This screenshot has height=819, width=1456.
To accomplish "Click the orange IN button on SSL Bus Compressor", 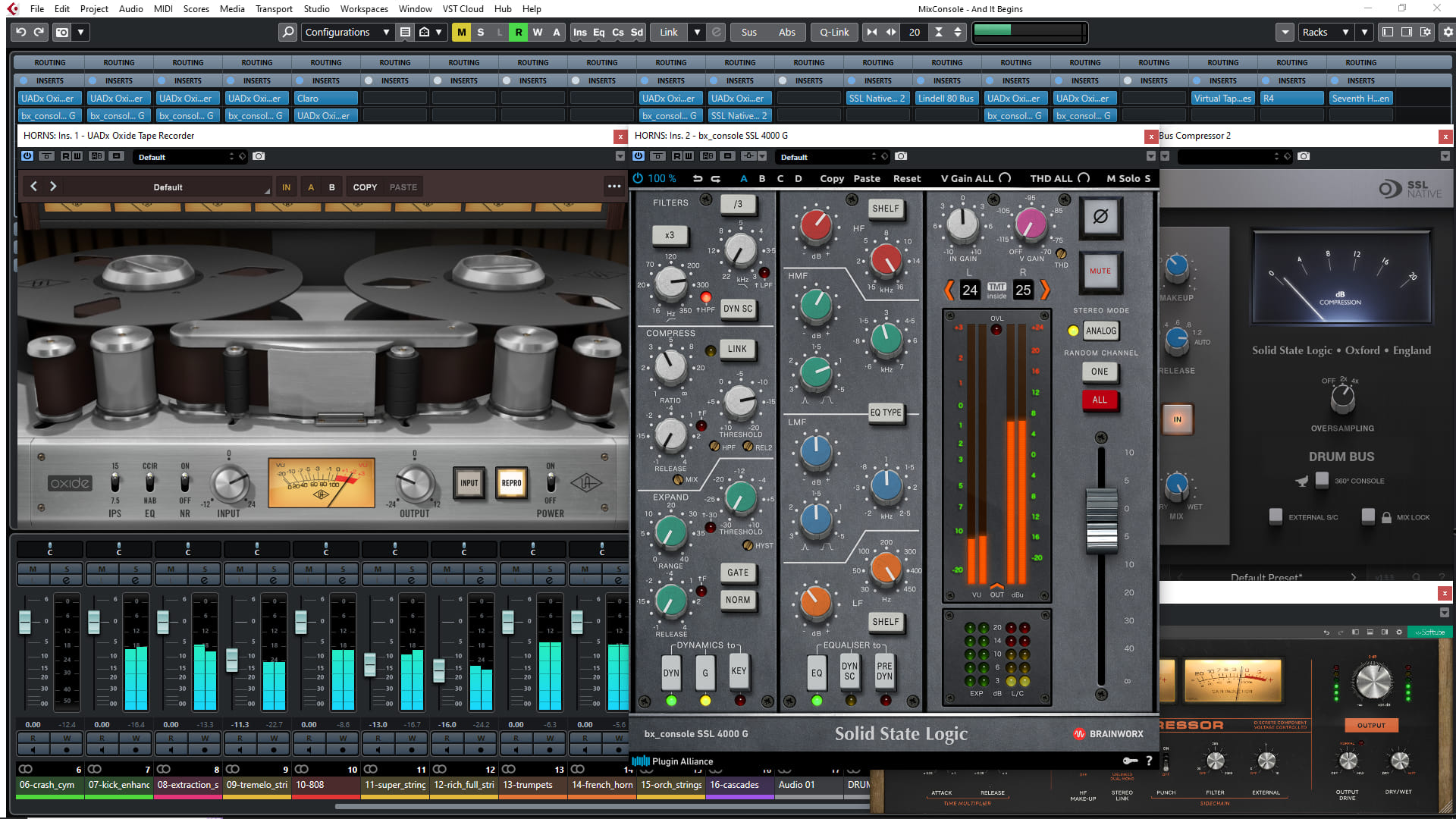I will (1177, 419).
